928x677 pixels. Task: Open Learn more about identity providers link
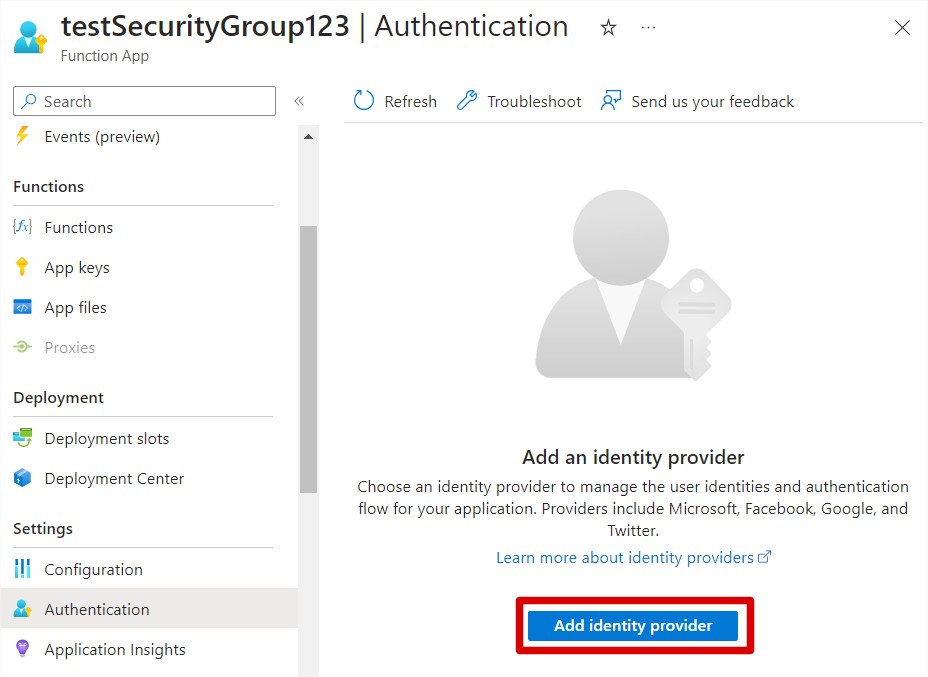(x=625, y=558)
